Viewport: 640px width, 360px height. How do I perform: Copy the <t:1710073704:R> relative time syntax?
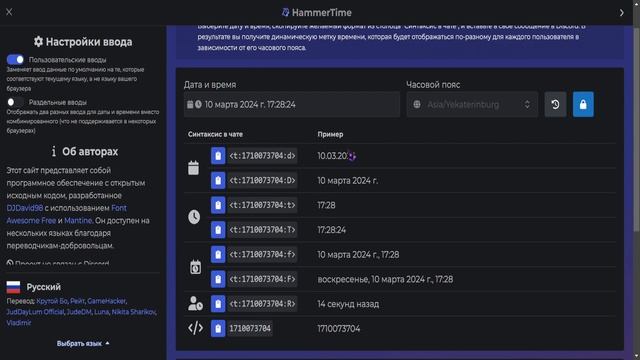tap(218, 304)
